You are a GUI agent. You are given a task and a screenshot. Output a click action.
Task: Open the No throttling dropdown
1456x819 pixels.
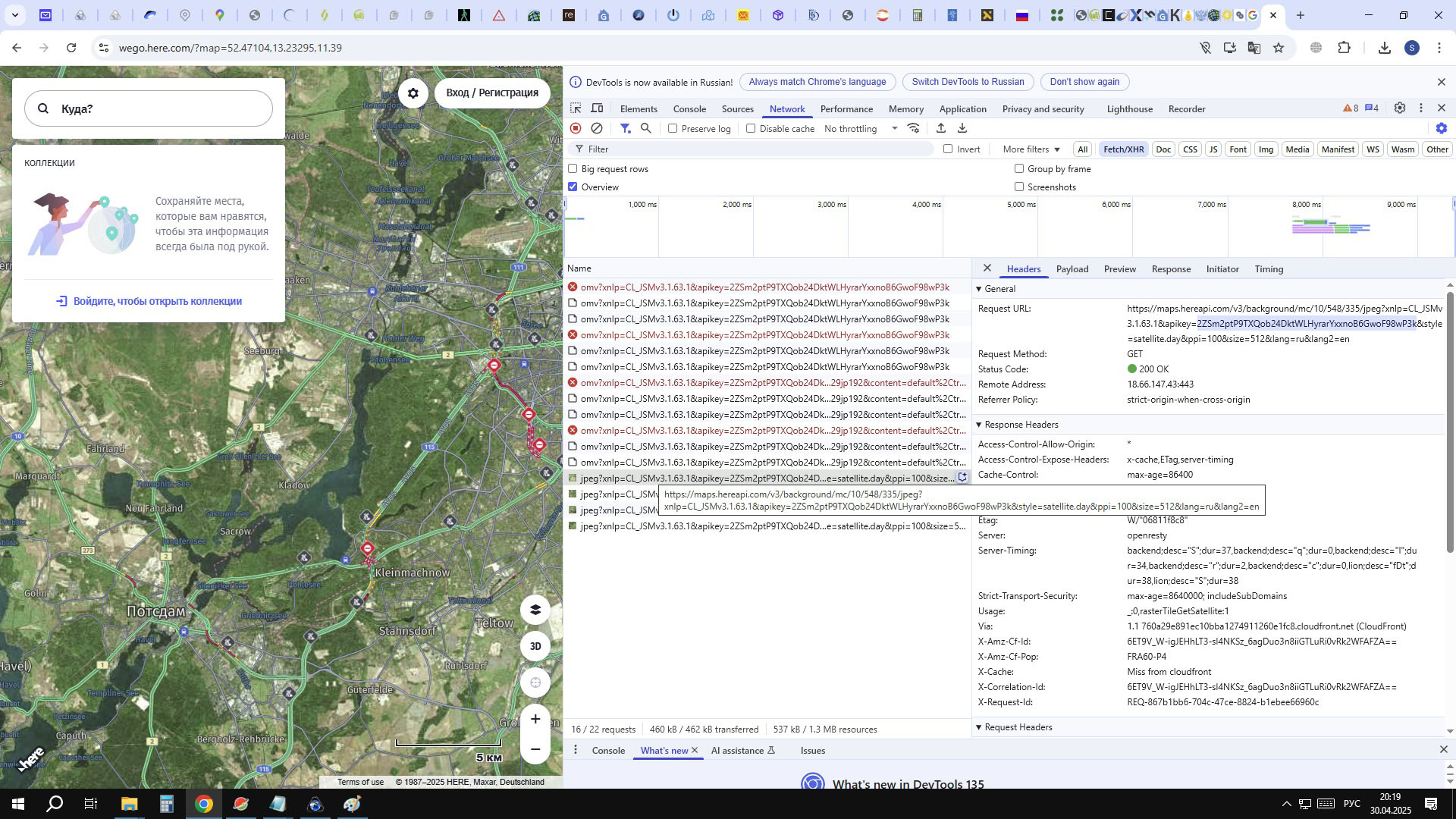pyautogui.click(x=860, y=129)
